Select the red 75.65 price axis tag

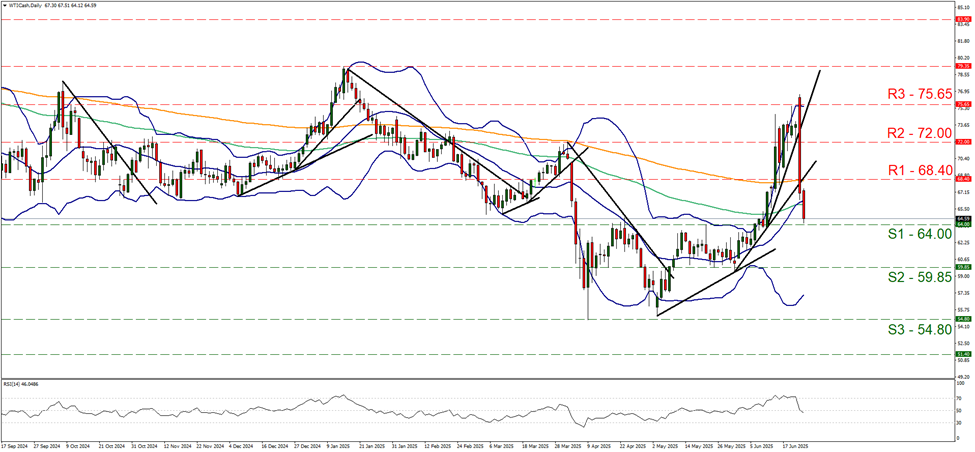pos(961,104)
